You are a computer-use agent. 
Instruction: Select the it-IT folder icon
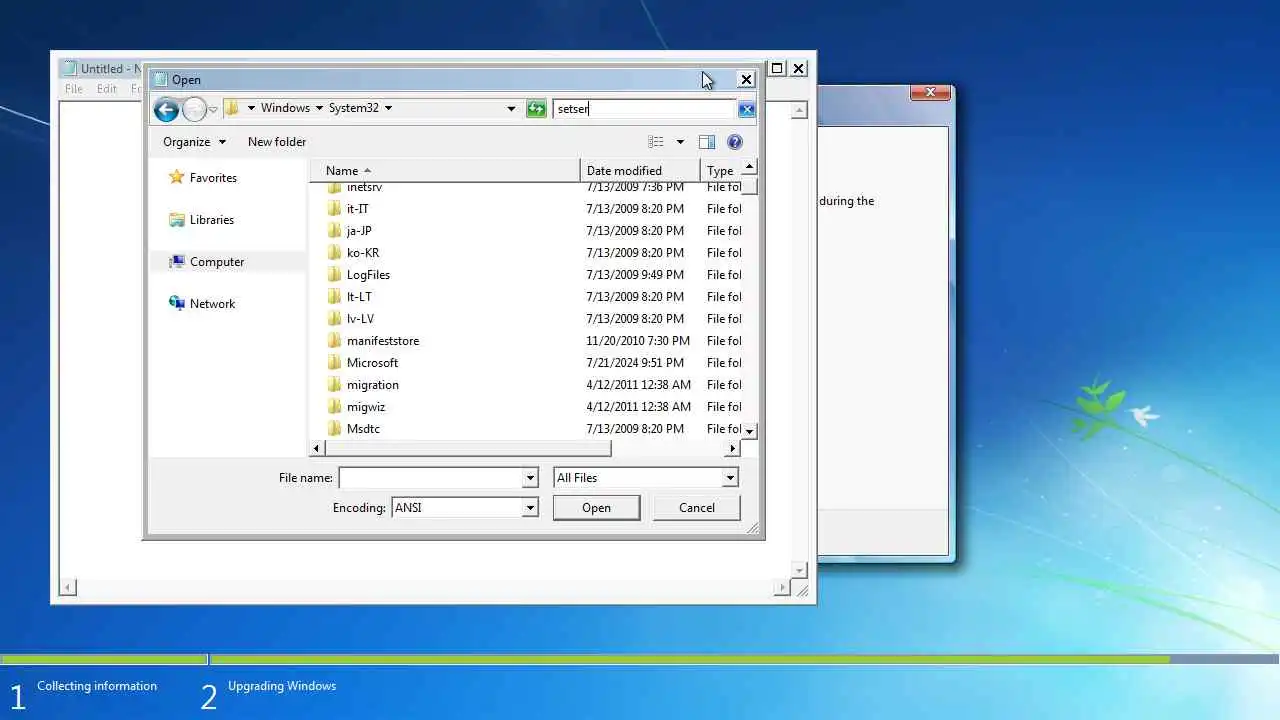334,209
